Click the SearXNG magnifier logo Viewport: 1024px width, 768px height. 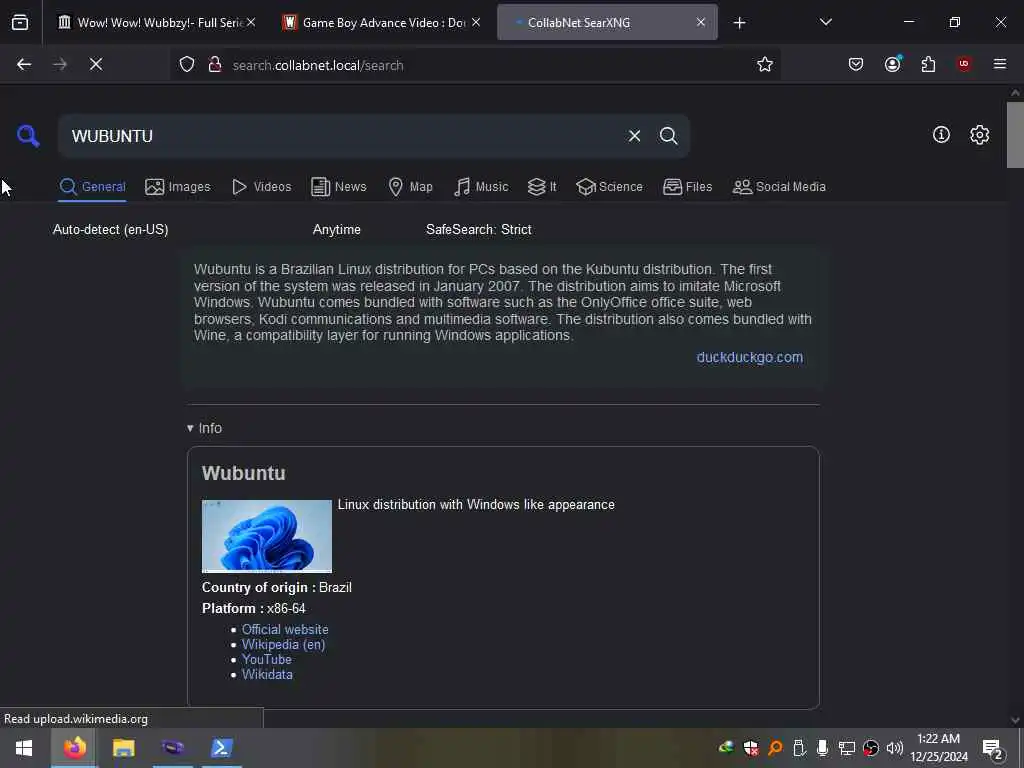[28, 136]
